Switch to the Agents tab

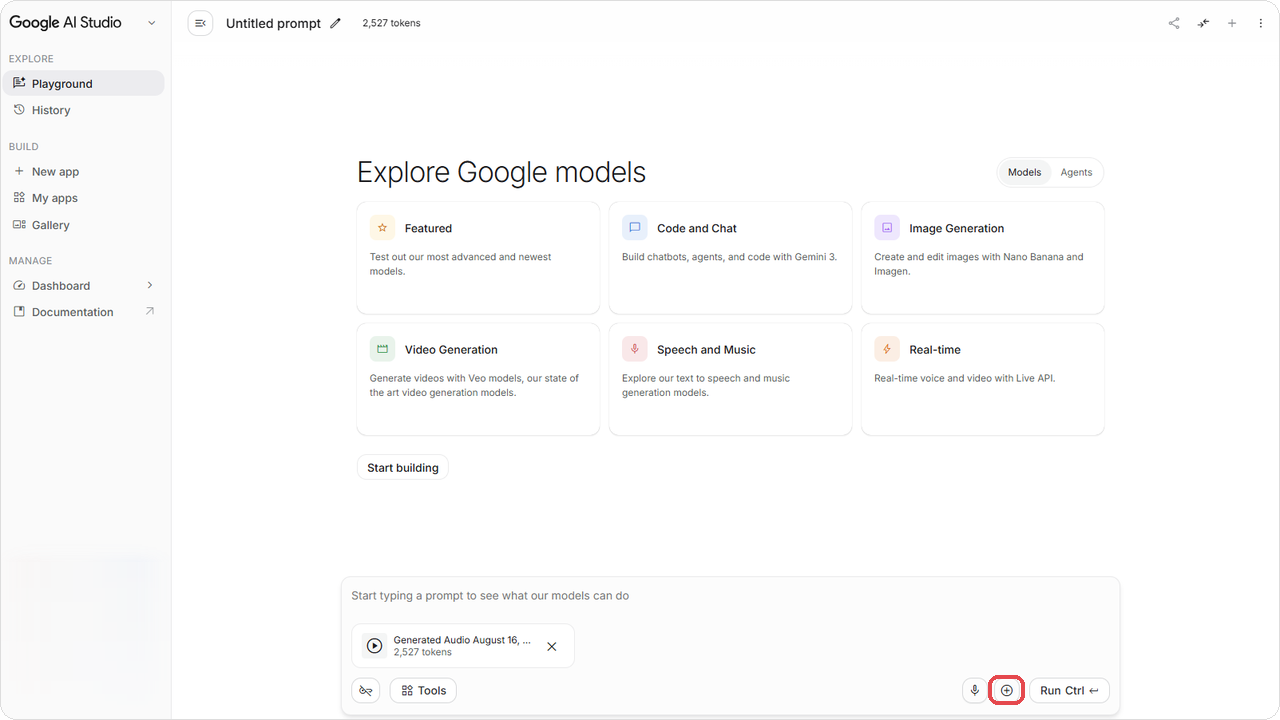1076,172
